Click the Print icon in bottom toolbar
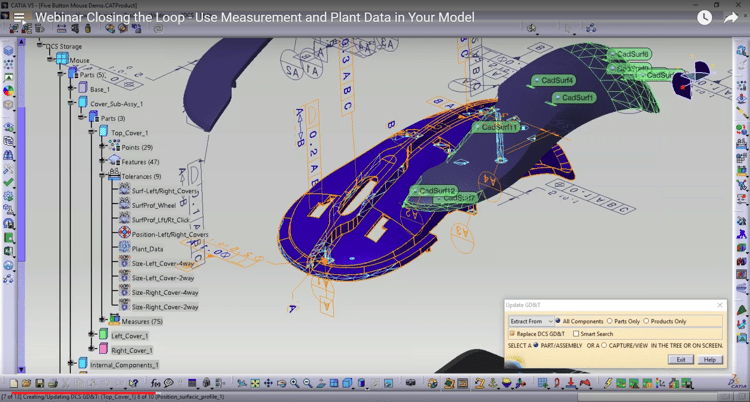 point(53,383)
